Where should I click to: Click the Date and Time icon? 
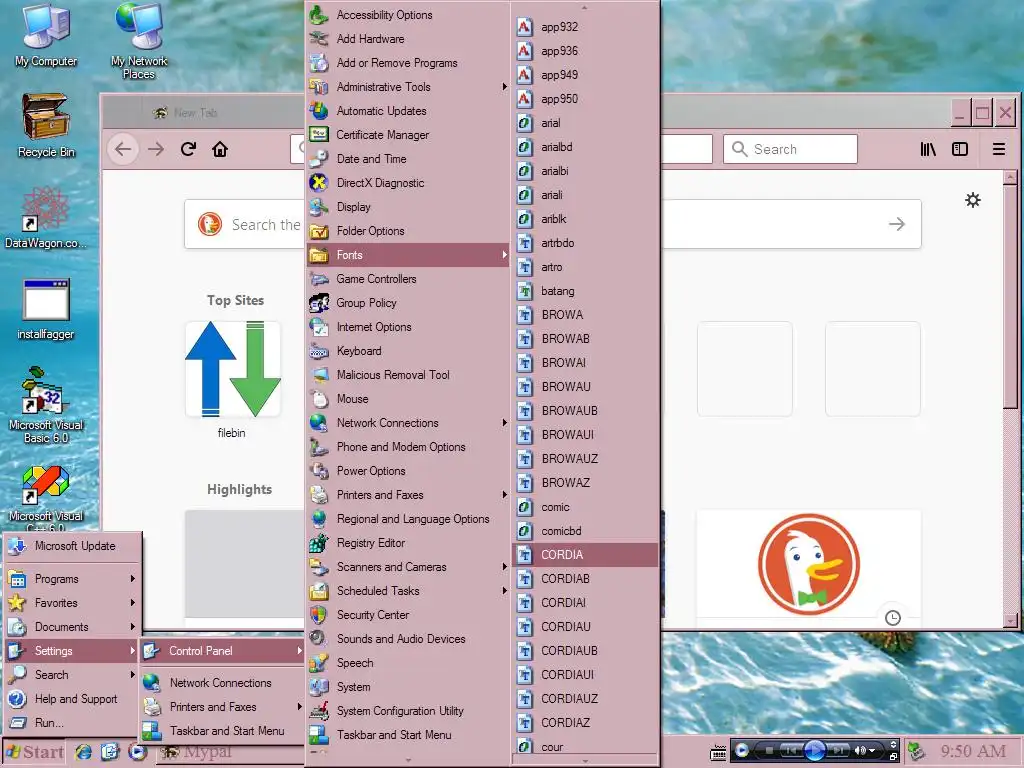point(319,159)
